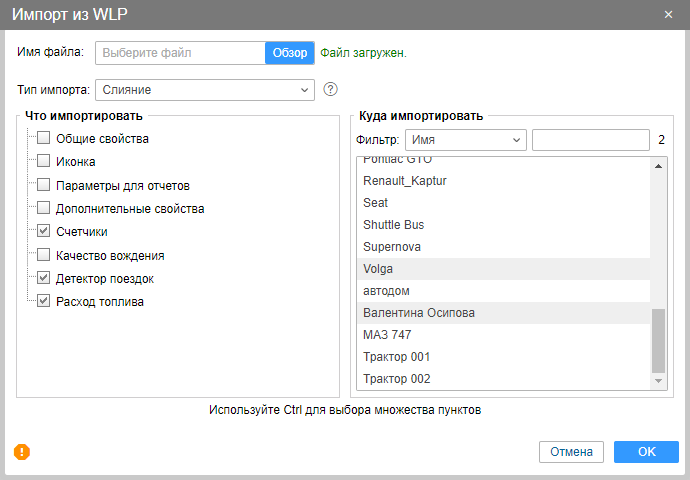Enable the Общие свойства checkbox
This screenshot has height=480, width=690.
click(43, 139)
